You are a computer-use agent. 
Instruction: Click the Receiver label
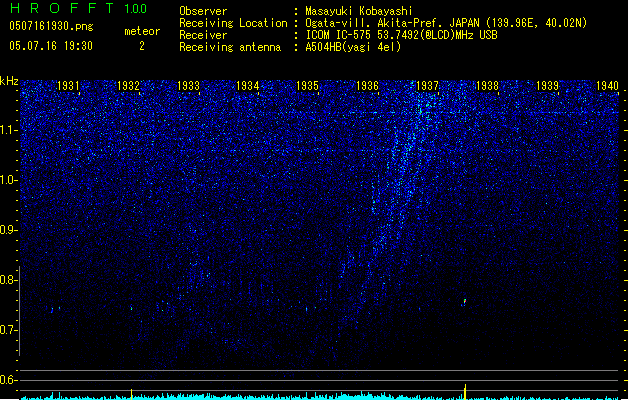[203, 35]
